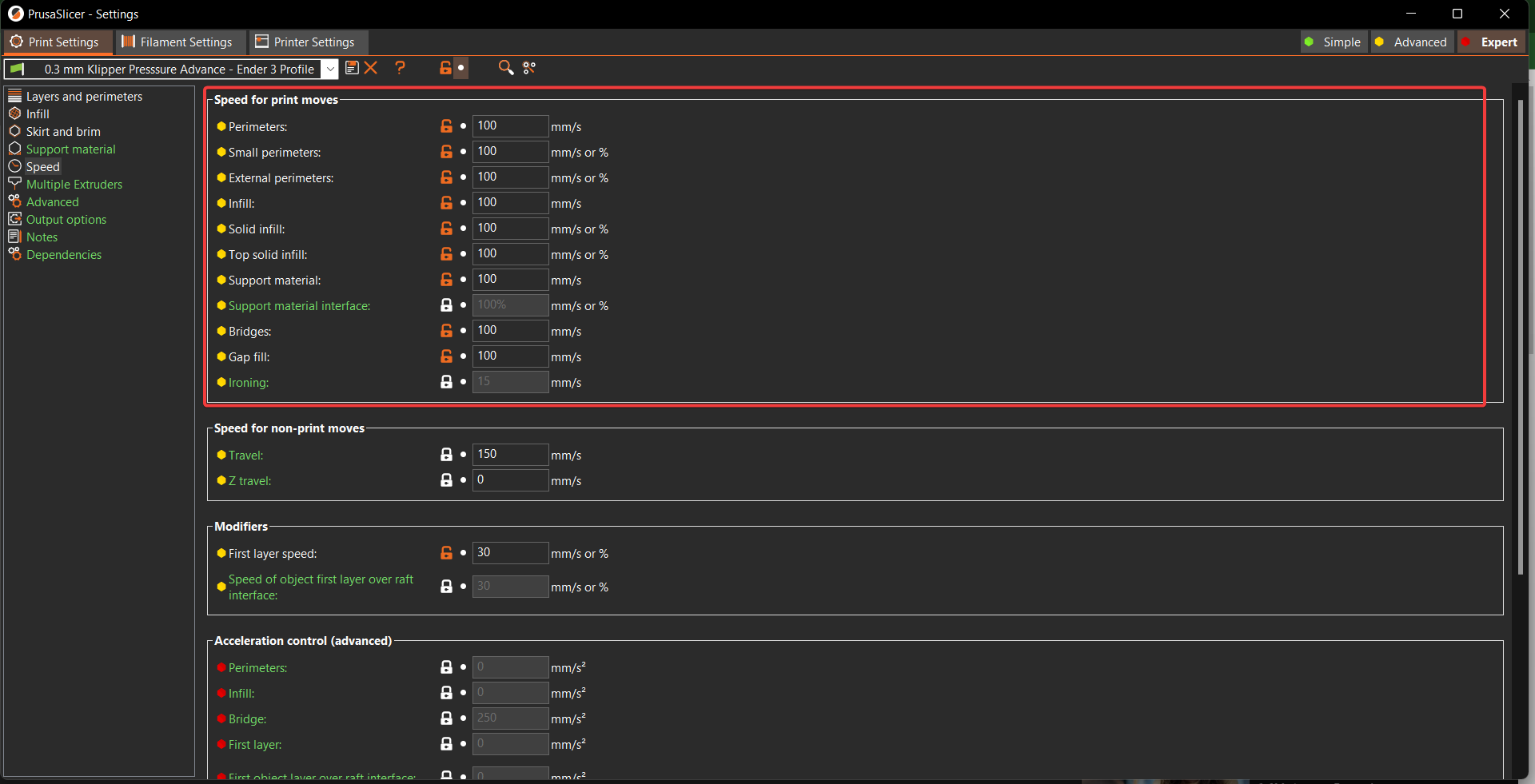Click the External perimeters speed field
The image size is (1535, 784).
510,177
